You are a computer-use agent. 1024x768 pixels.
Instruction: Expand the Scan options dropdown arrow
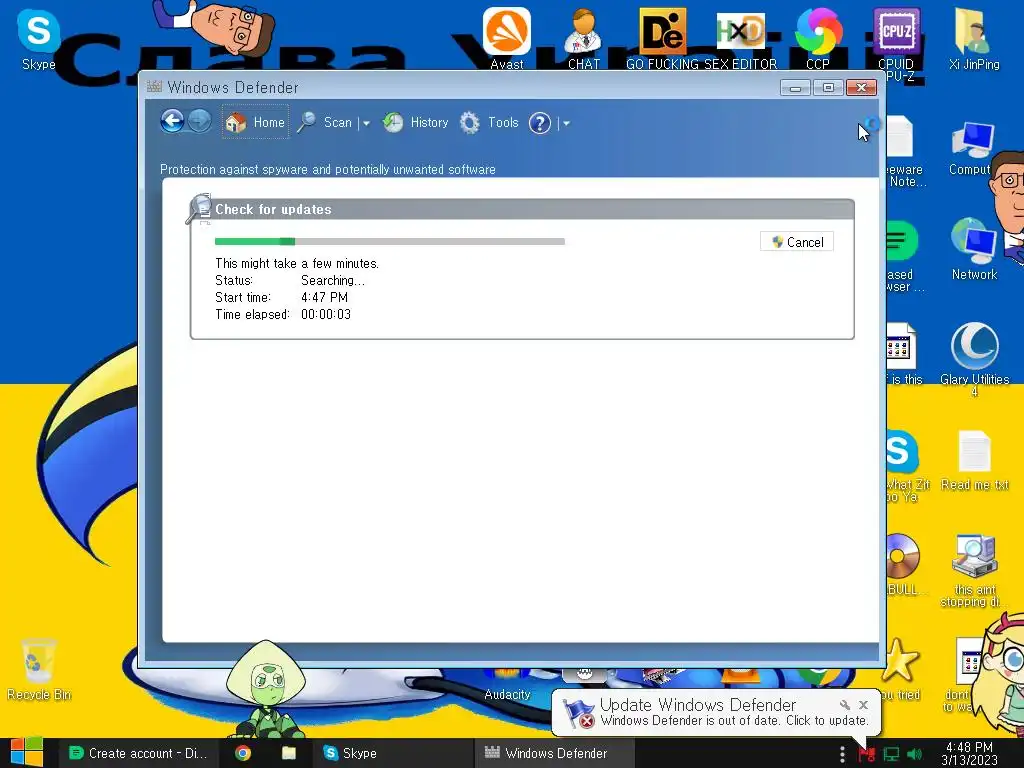(x=366, y=123)
